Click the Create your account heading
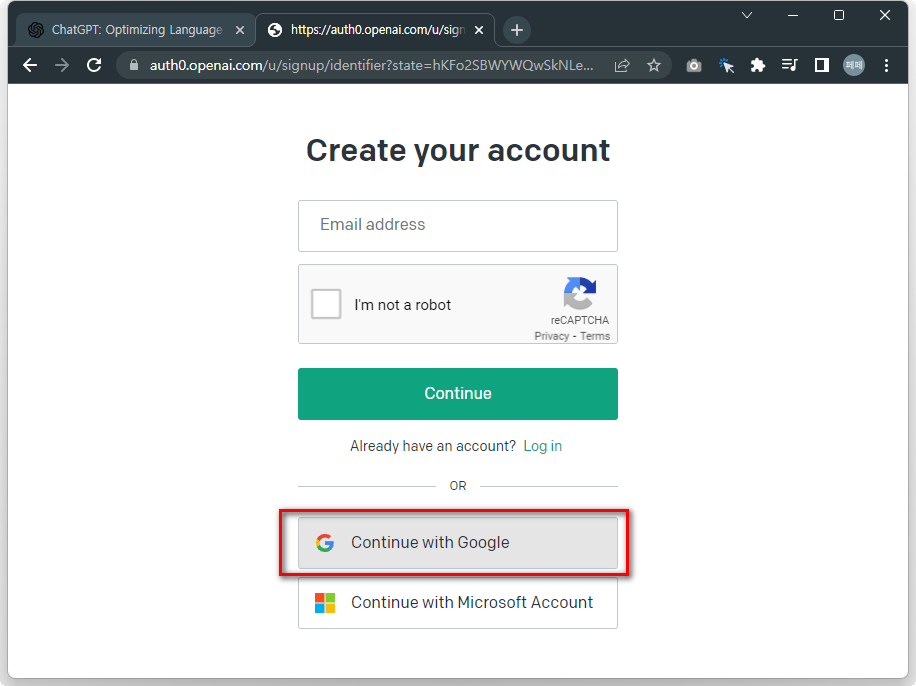Viewport: 916px width, 686px height. click(x=457, y=151)
